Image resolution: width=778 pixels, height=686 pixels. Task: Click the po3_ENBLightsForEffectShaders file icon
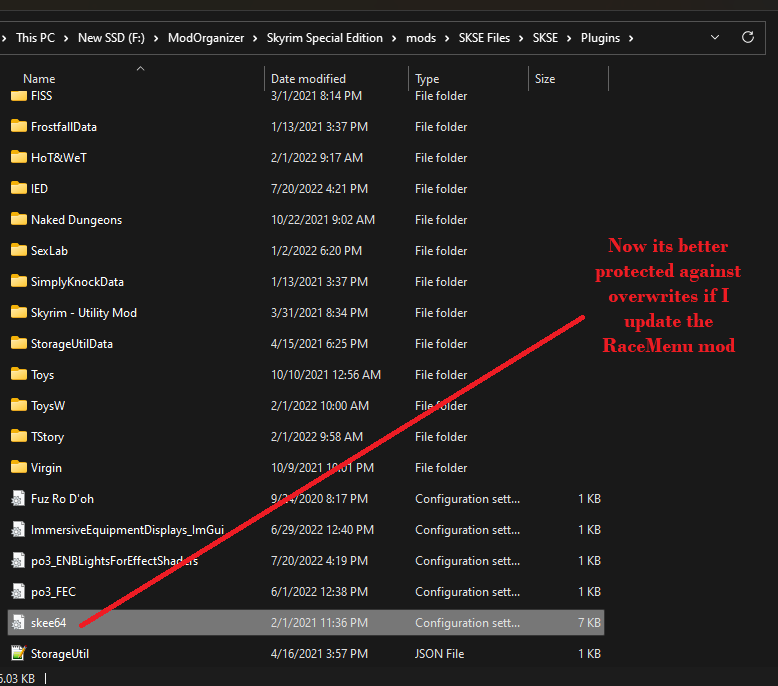(x=18, y=561)
